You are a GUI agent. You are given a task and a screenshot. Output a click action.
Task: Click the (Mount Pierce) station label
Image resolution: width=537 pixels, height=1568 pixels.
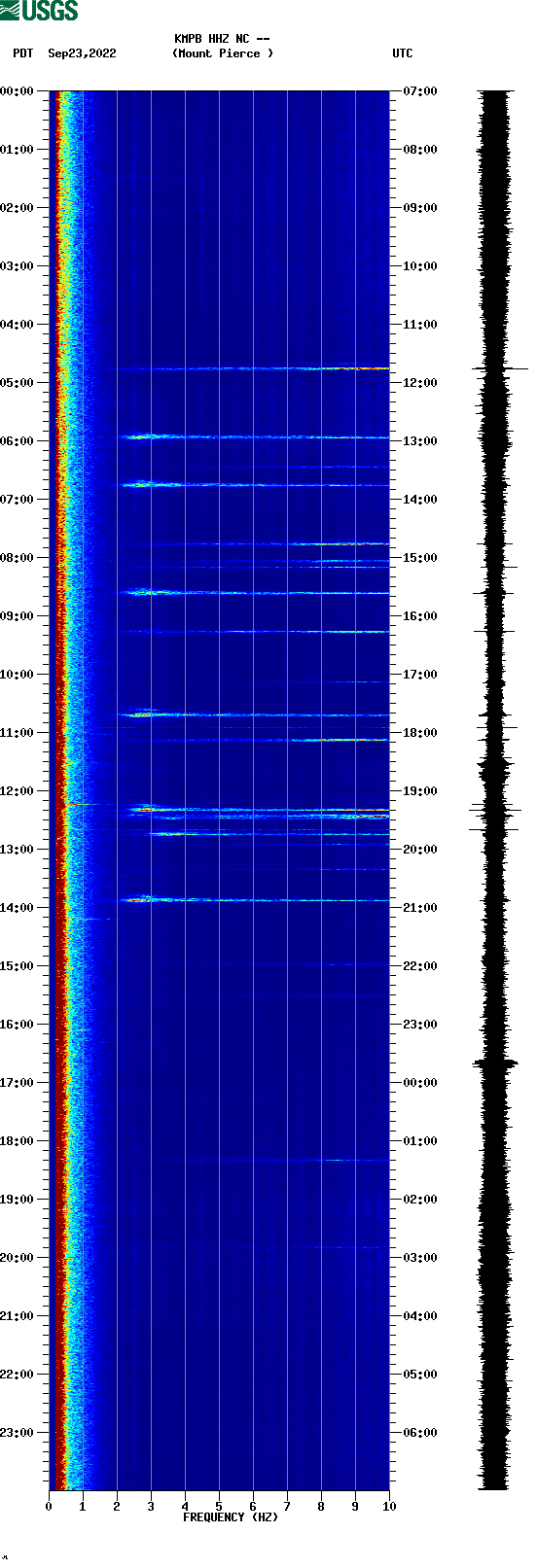pyautogui.click(x=223, y=53)
